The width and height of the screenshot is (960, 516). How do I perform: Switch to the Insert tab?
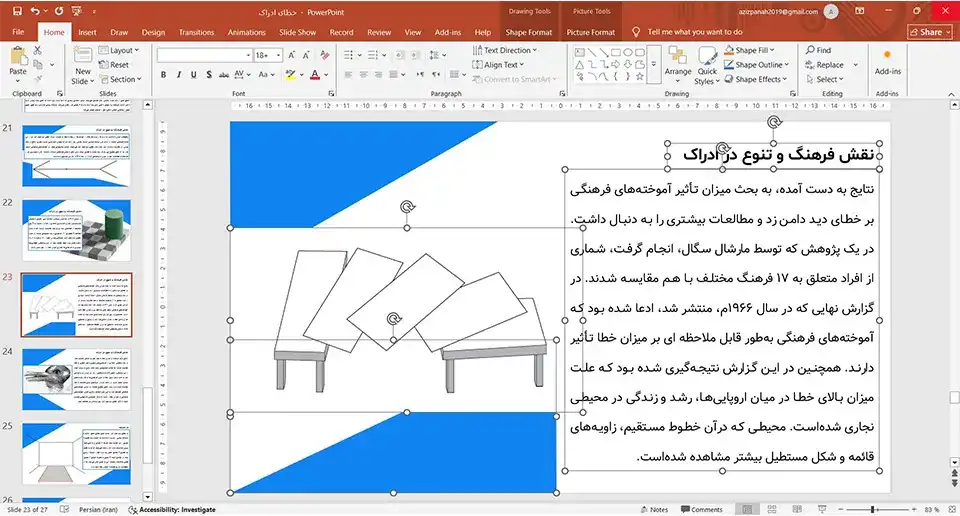pyautogui.click(x=87, y=32)
